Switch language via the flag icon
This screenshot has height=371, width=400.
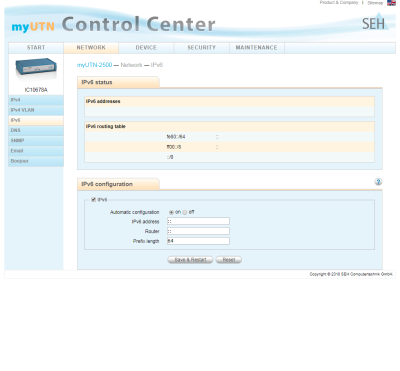click(391, 3)
